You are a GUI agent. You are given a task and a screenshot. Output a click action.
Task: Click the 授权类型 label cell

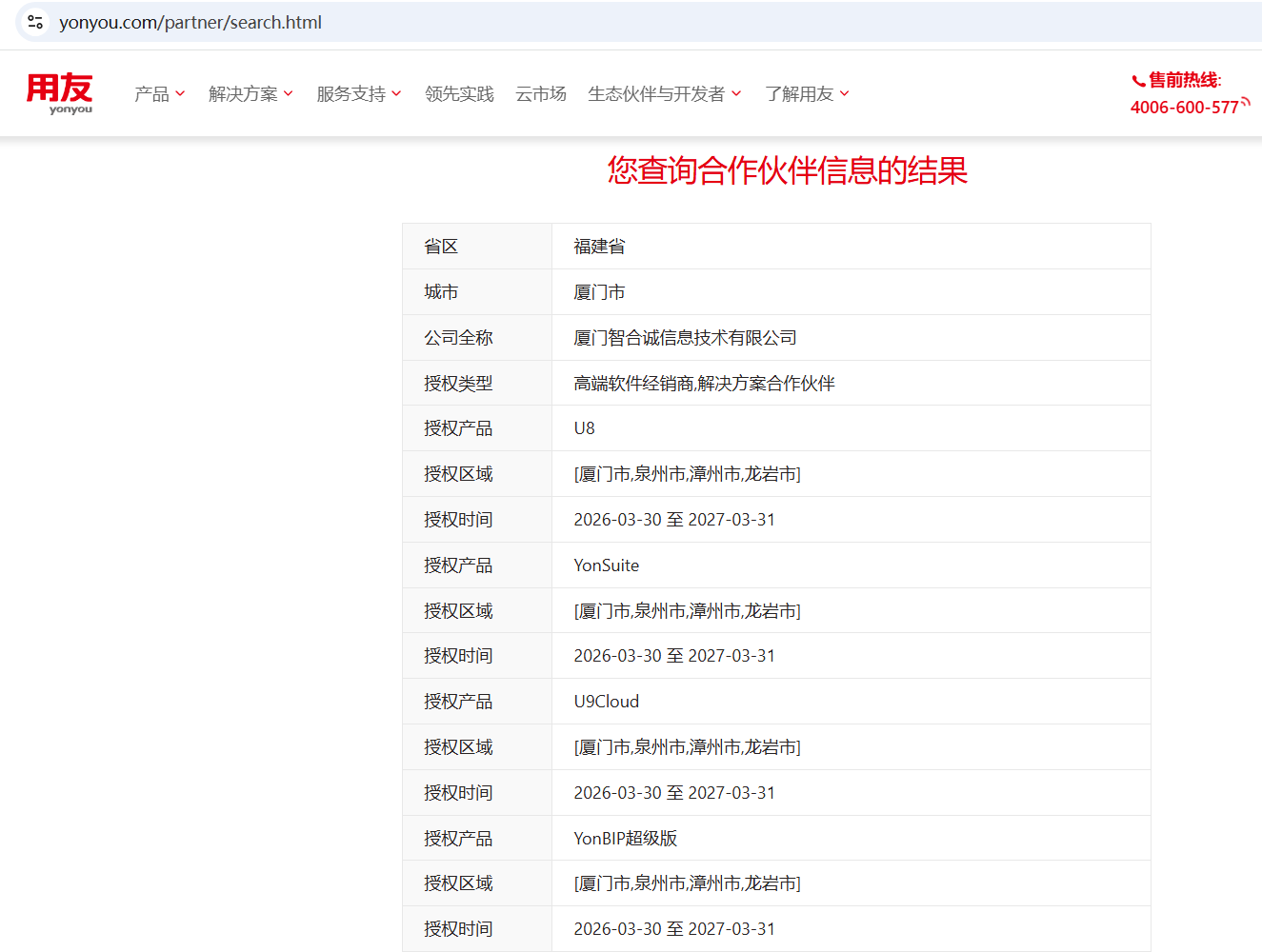tap(477, 384)
